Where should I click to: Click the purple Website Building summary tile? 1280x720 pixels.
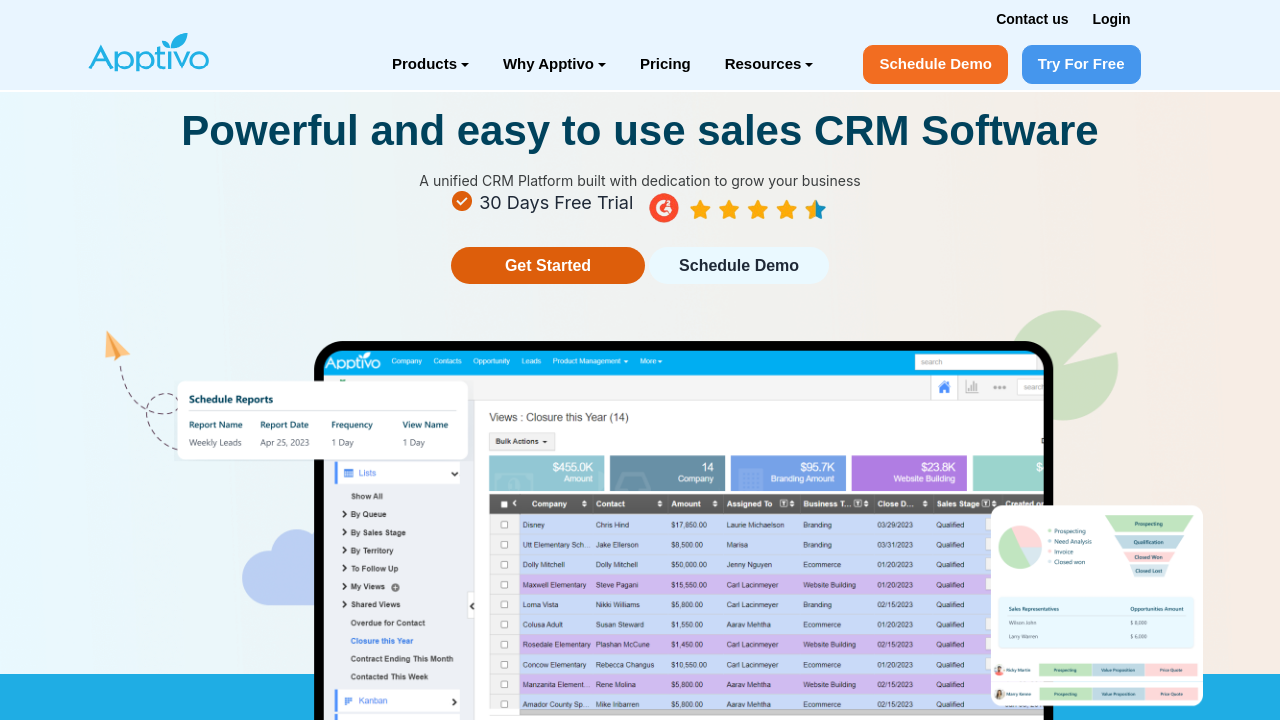(908, 473)
